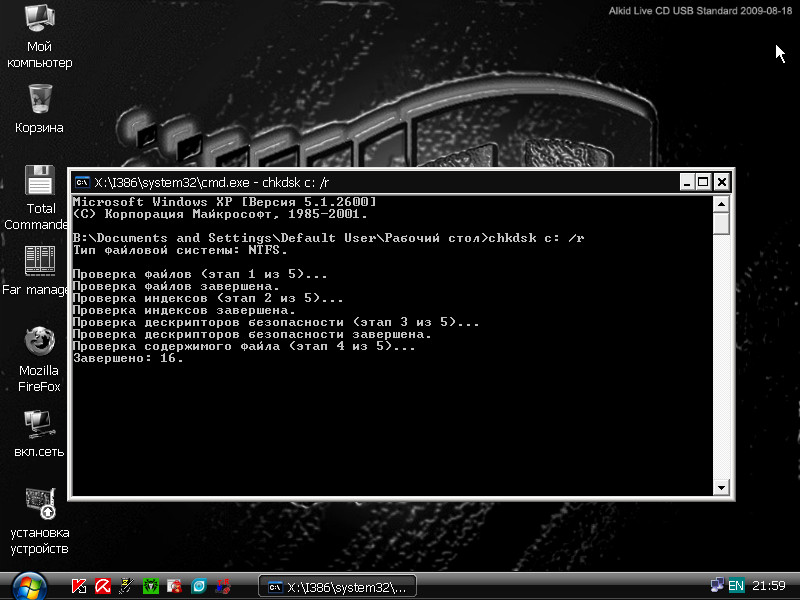
Task: Click the 21:59 system clock
Action: point(768,586)
